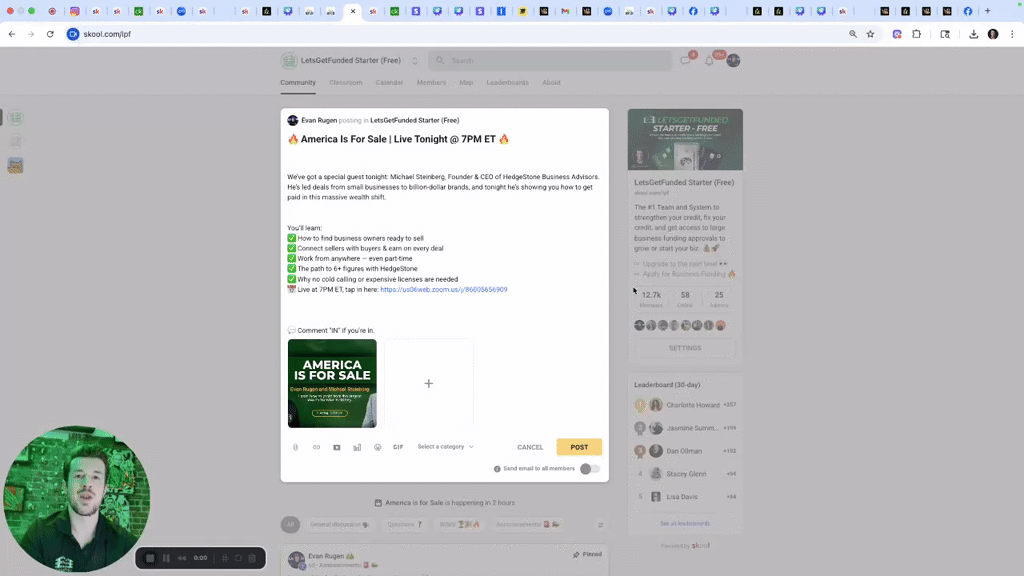Open the chat messages icon
Screen dimensions: 1024x576
click(x=686, y=61)
